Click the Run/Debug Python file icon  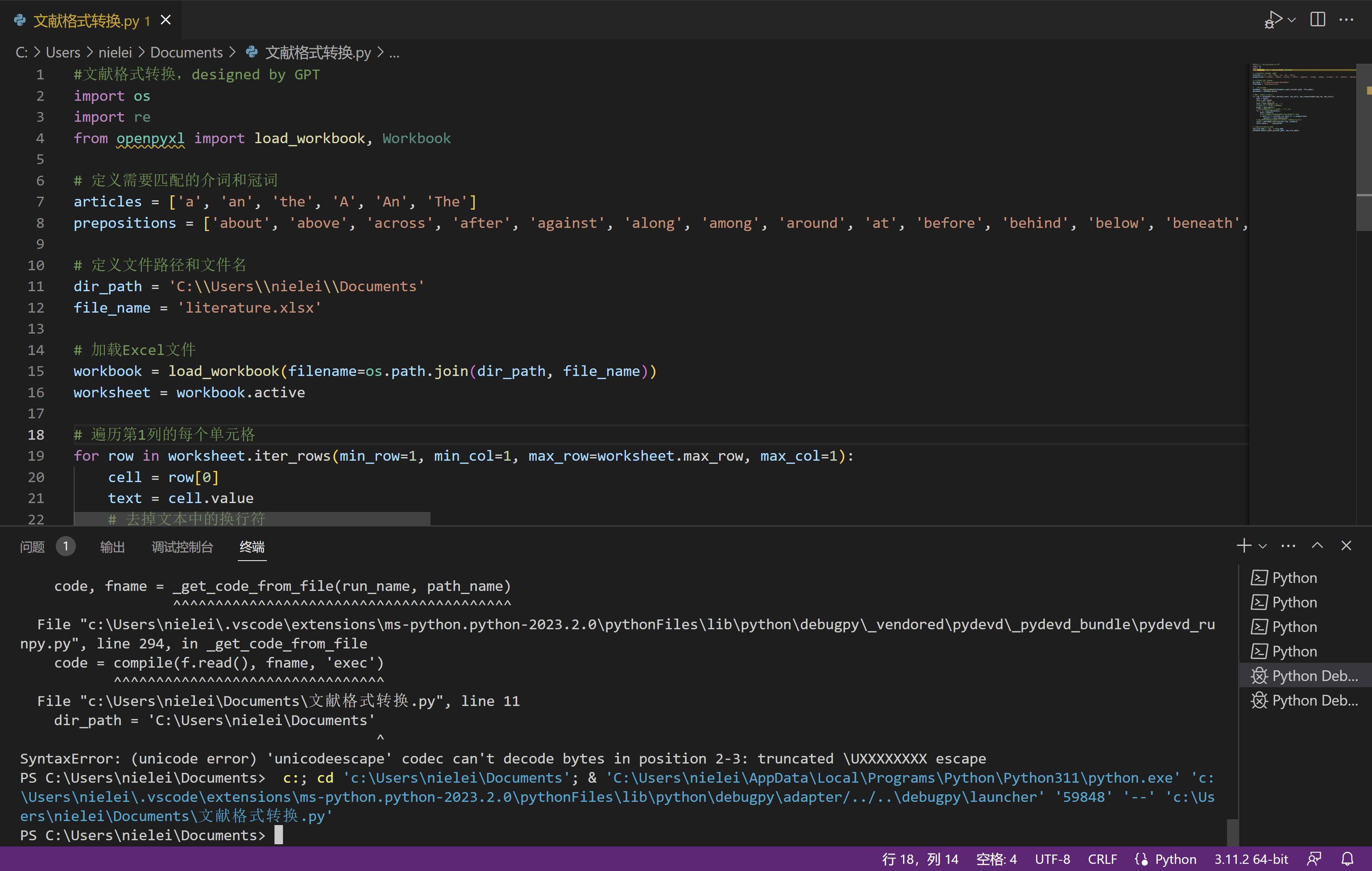pos(1273,20)
